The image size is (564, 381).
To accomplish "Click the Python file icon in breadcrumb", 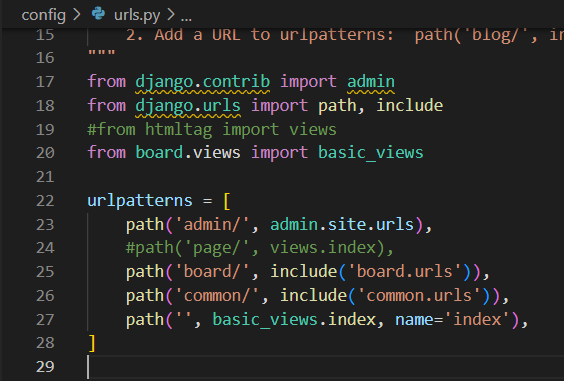I will click(98, 14).
